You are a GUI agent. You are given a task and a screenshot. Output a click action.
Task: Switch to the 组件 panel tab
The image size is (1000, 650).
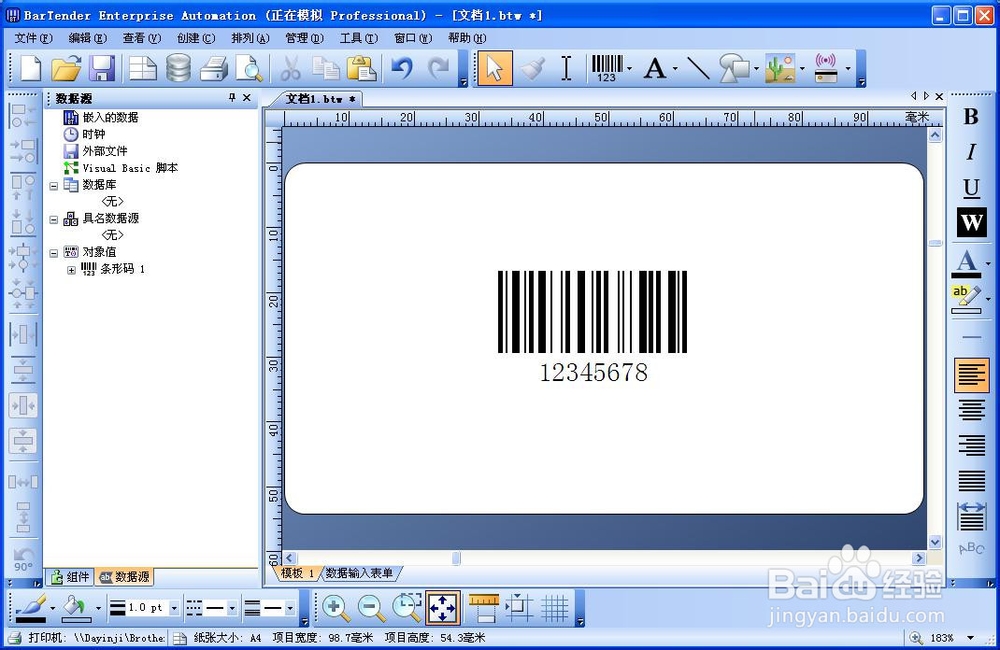pos(71,577)
